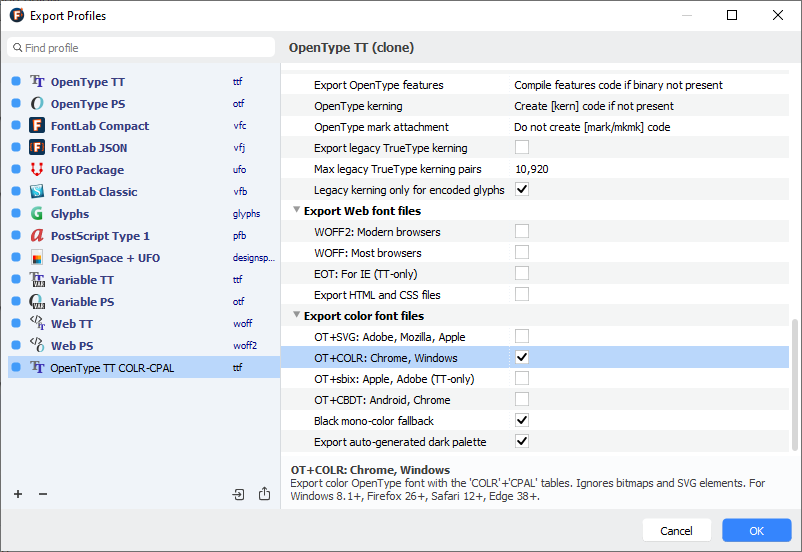Enable EOT: For IE checkbox
This screenshot has height=552, width=802.
(522, 273)
